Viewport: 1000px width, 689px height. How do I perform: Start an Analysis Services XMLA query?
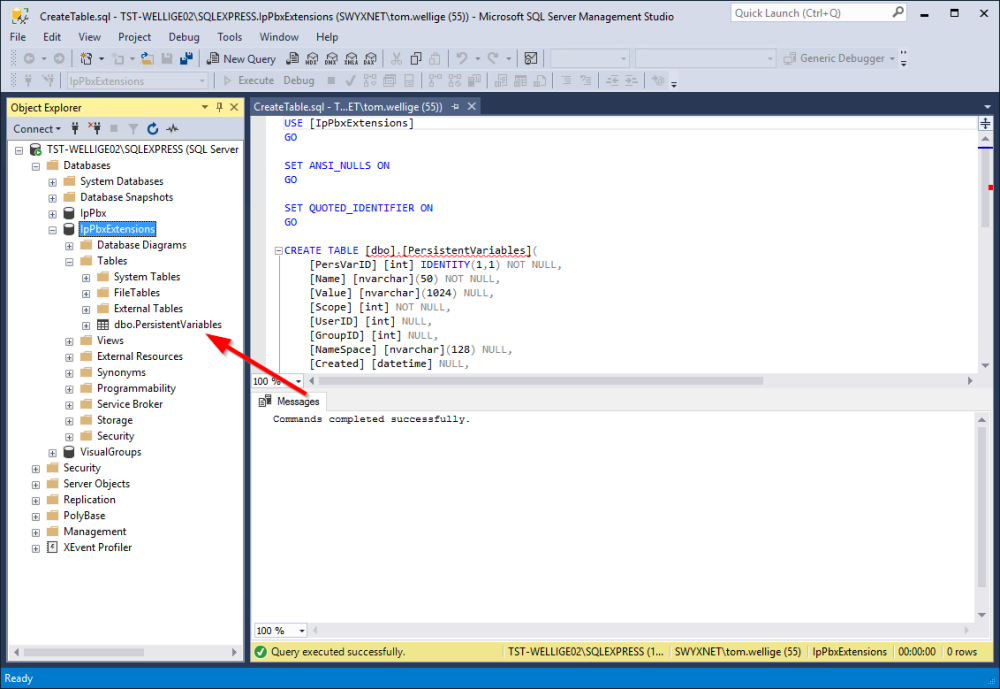click(351, 59)
